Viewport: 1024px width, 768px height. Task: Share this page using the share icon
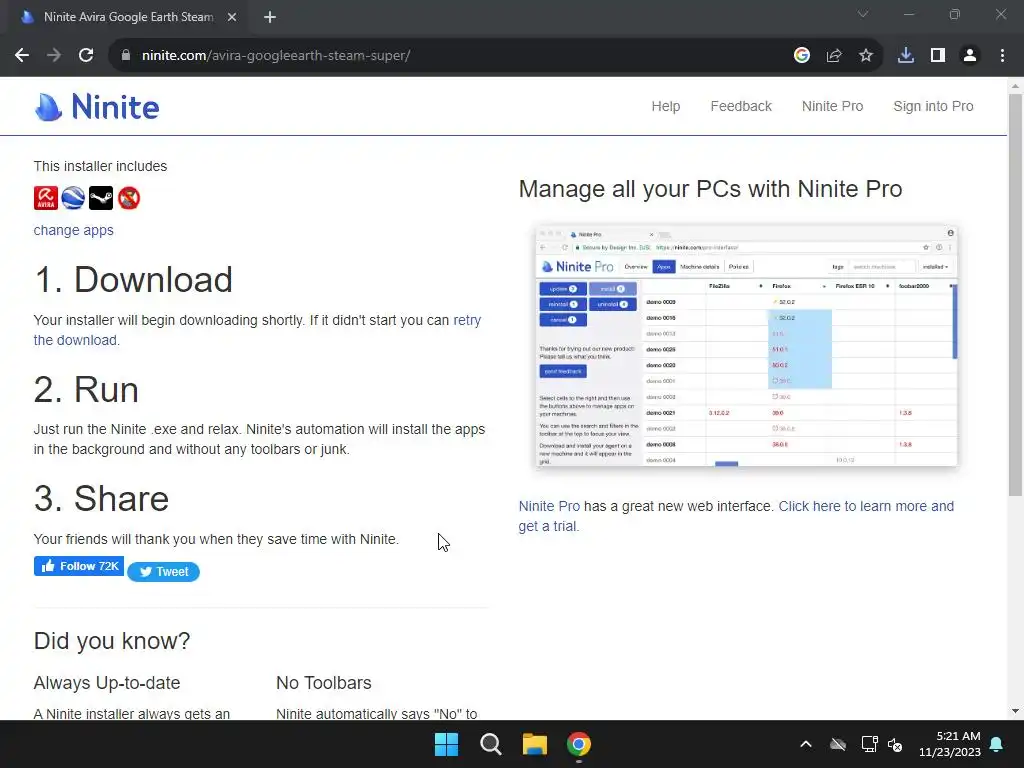(x=833, y=56)
